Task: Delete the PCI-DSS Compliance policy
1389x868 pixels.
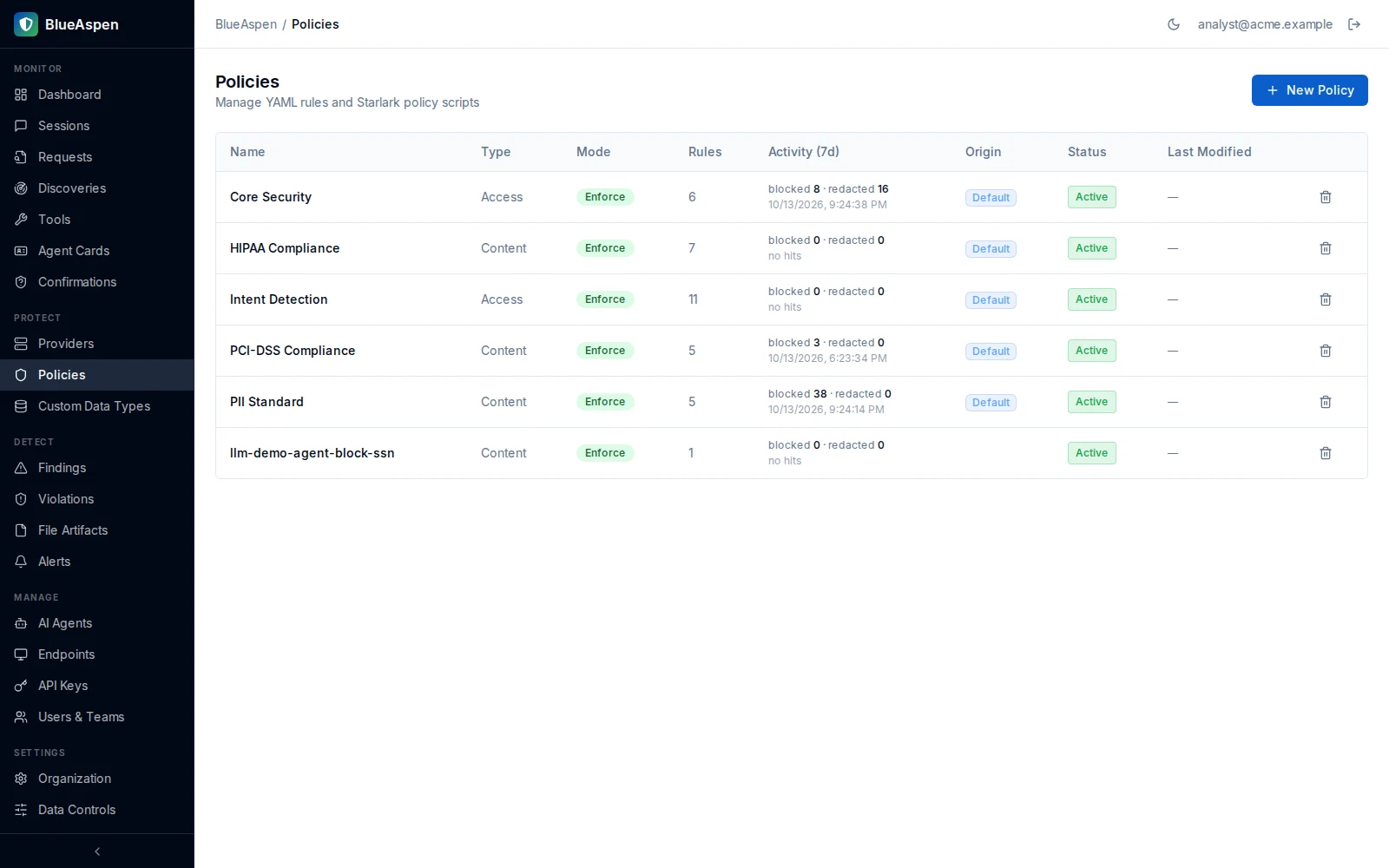Action: coord(1326,351)
